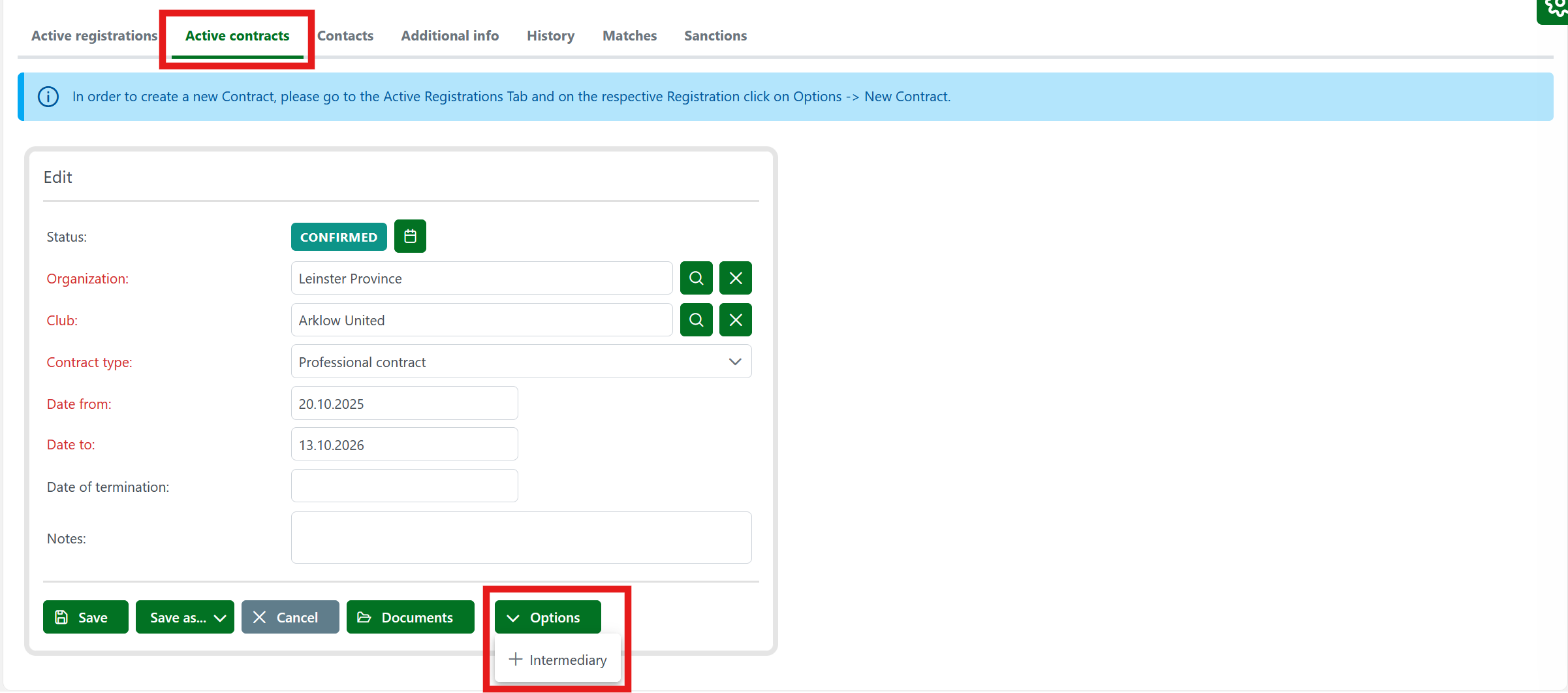
Task: Click the info icon in blue banner
Action: (x=48, y=97)
